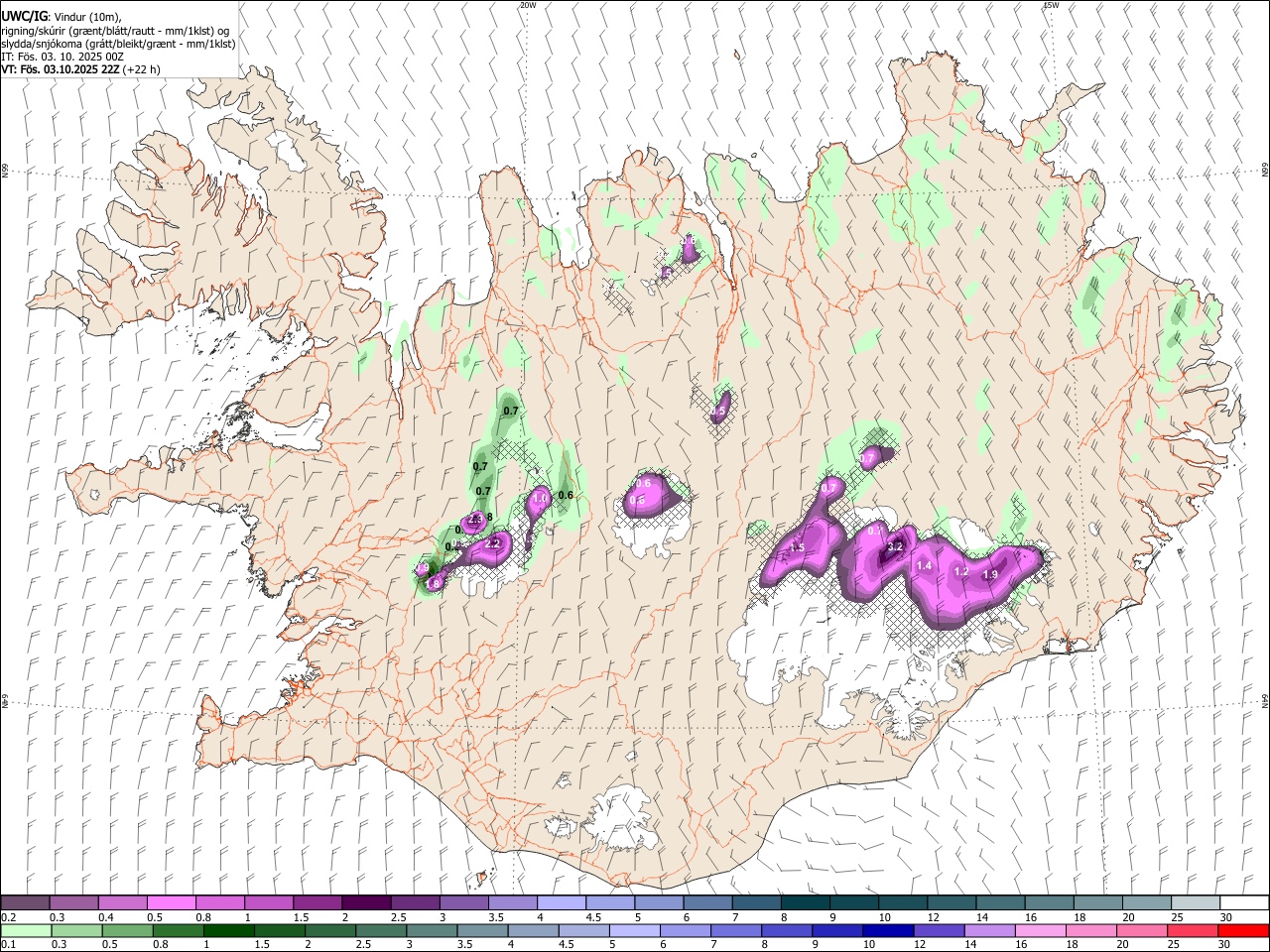Image resolution: width=1270 pixels, height=952 pixels.
Task: Click the '0.1' label under the rain legend
Action: pyautogui.click(x=8, y=944)
